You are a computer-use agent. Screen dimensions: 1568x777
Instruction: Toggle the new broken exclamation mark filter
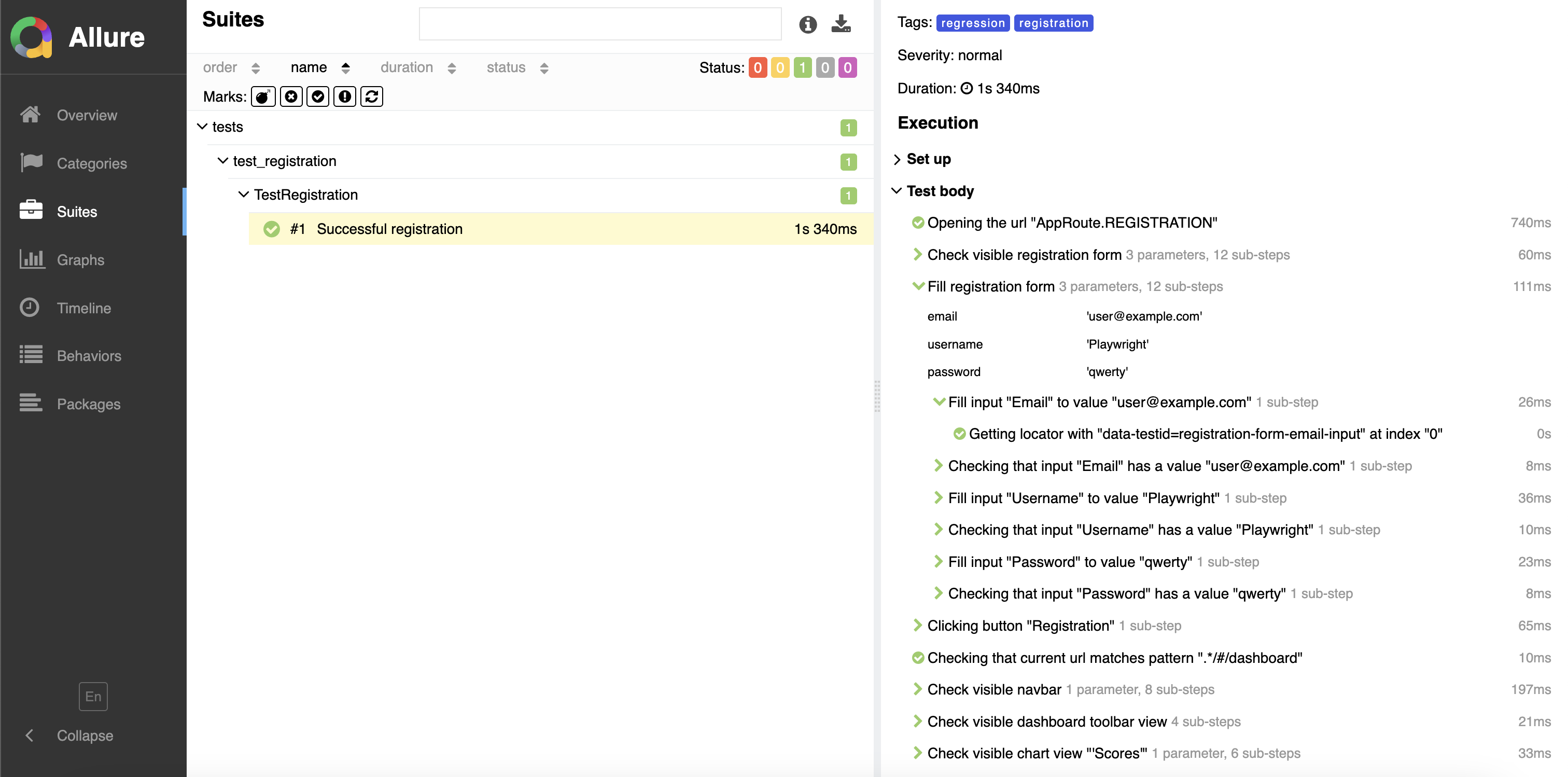[344, 96]
